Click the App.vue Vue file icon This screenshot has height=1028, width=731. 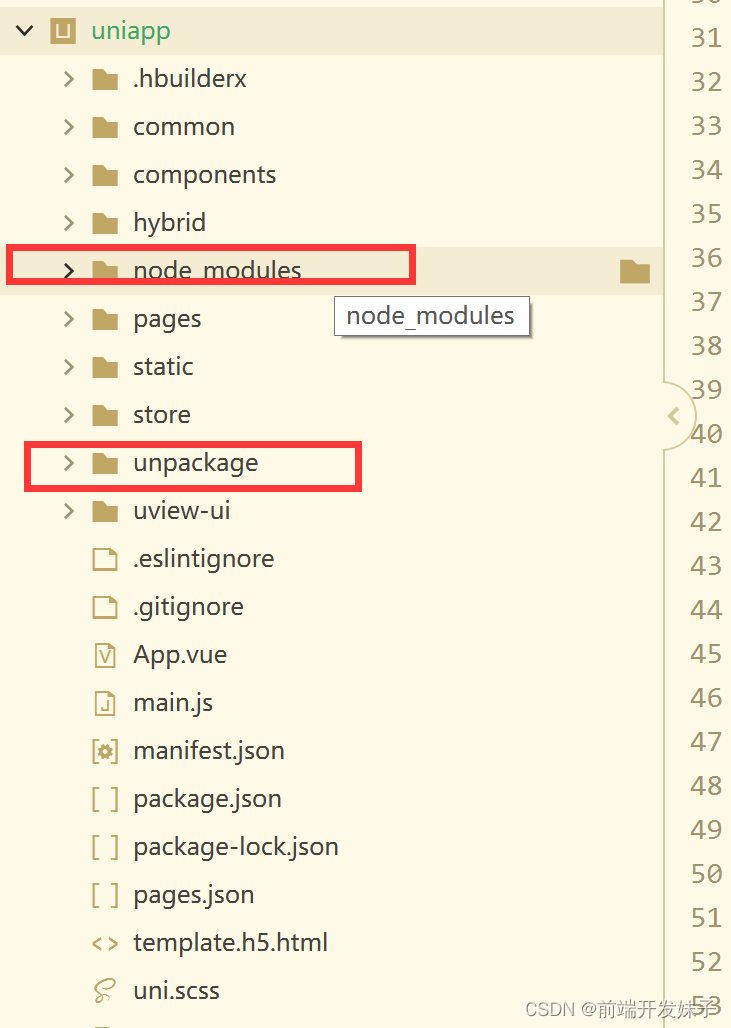coord(106,655)
